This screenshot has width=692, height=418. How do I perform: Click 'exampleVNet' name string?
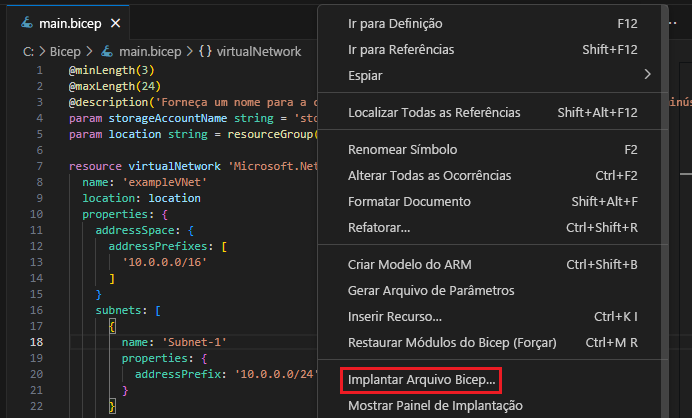[165, 182]
